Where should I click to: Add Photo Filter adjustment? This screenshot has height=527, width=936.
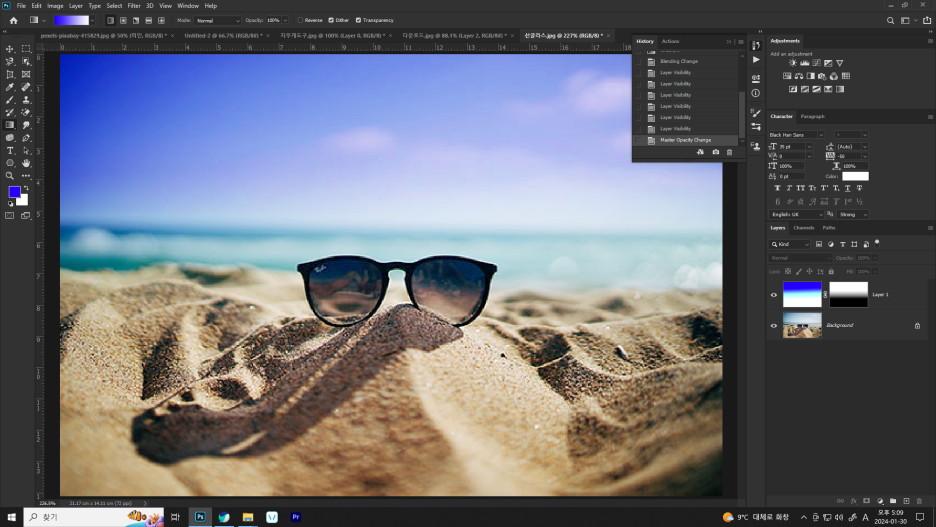click(822, 76)
